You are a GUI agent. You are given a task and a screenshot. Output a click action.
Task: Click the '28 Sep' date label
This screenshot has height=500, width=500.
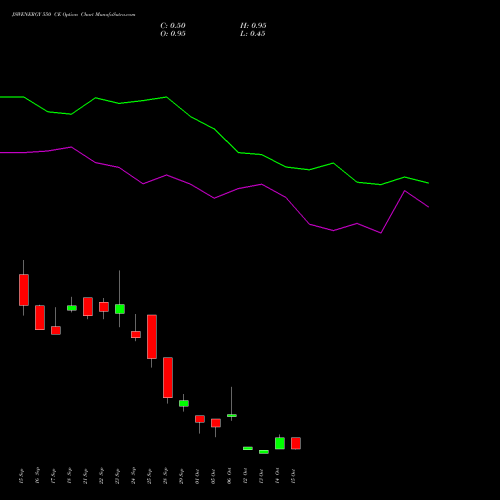pos(166,476)
